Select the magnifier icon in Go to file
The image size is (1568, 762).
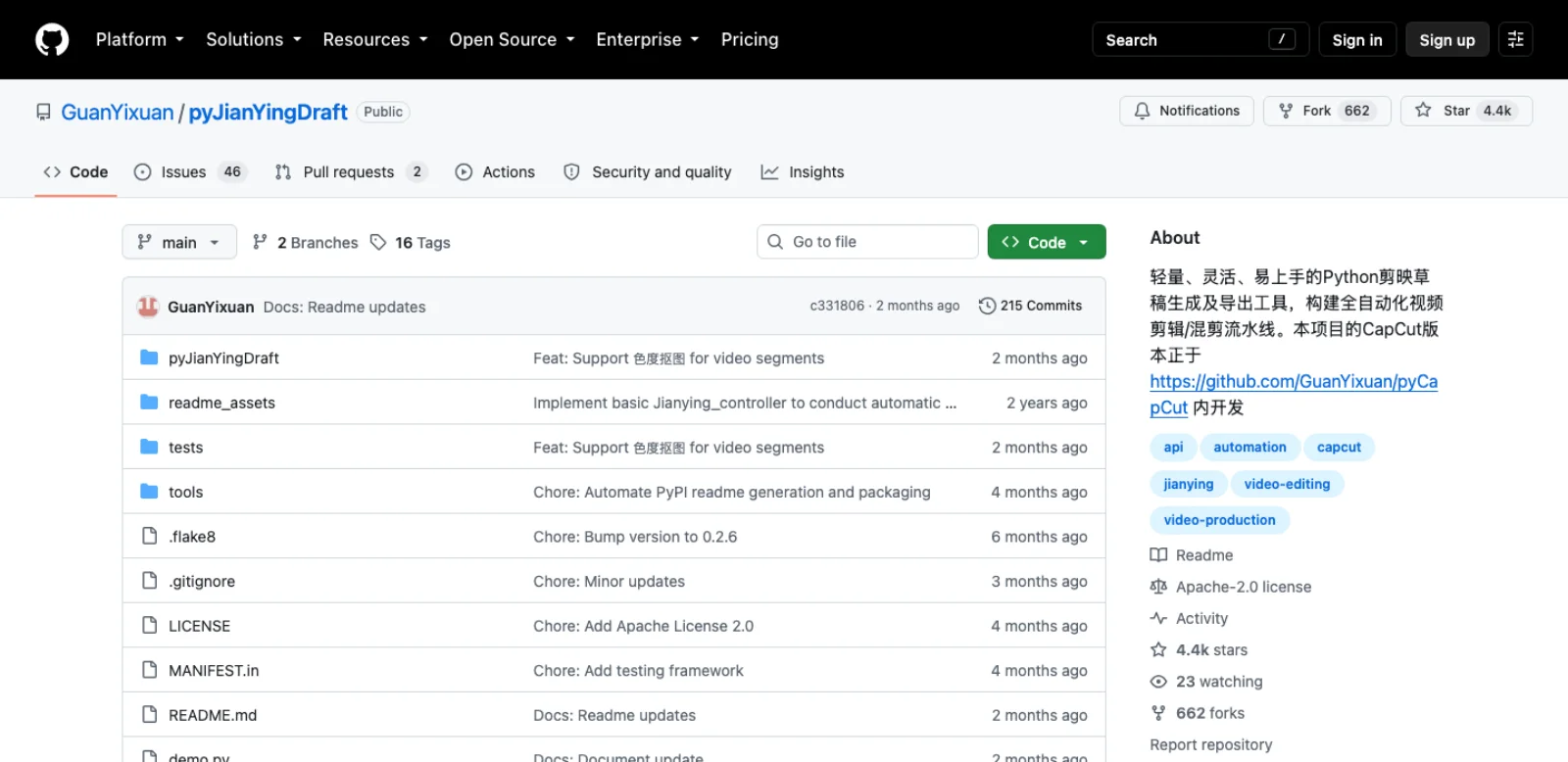point(775,242)
